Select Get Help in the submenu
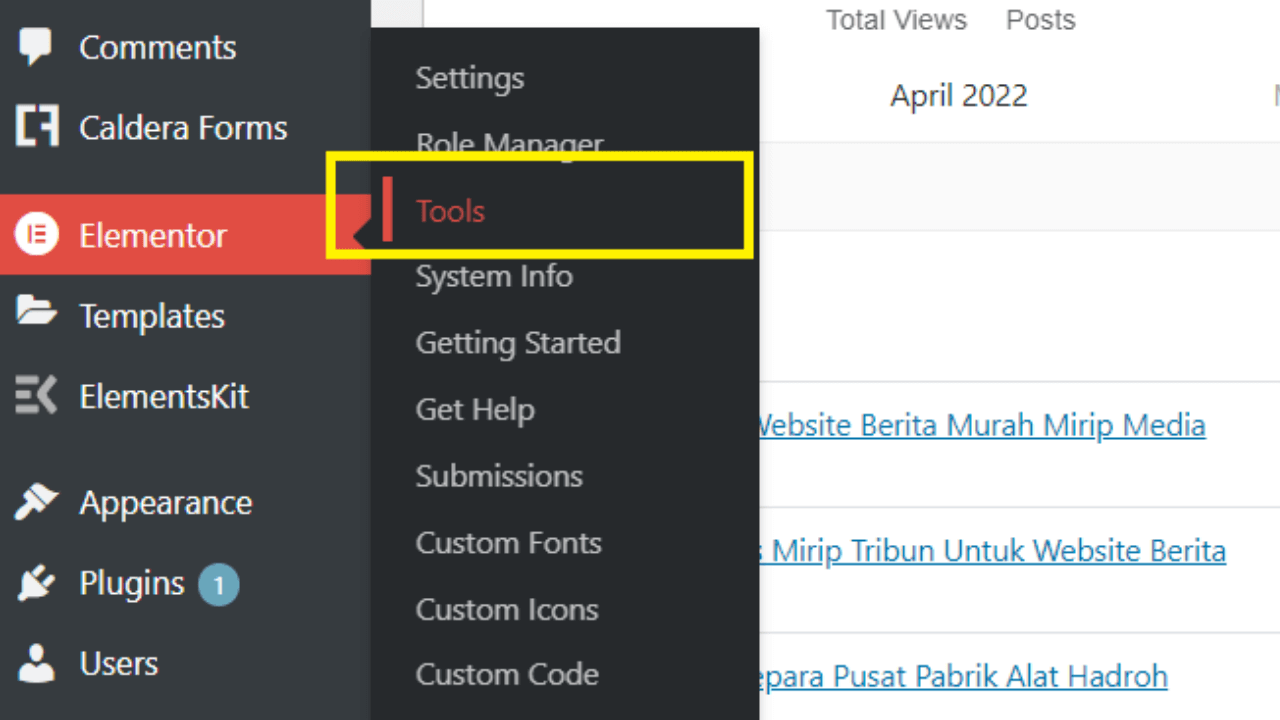 (475, 410)
